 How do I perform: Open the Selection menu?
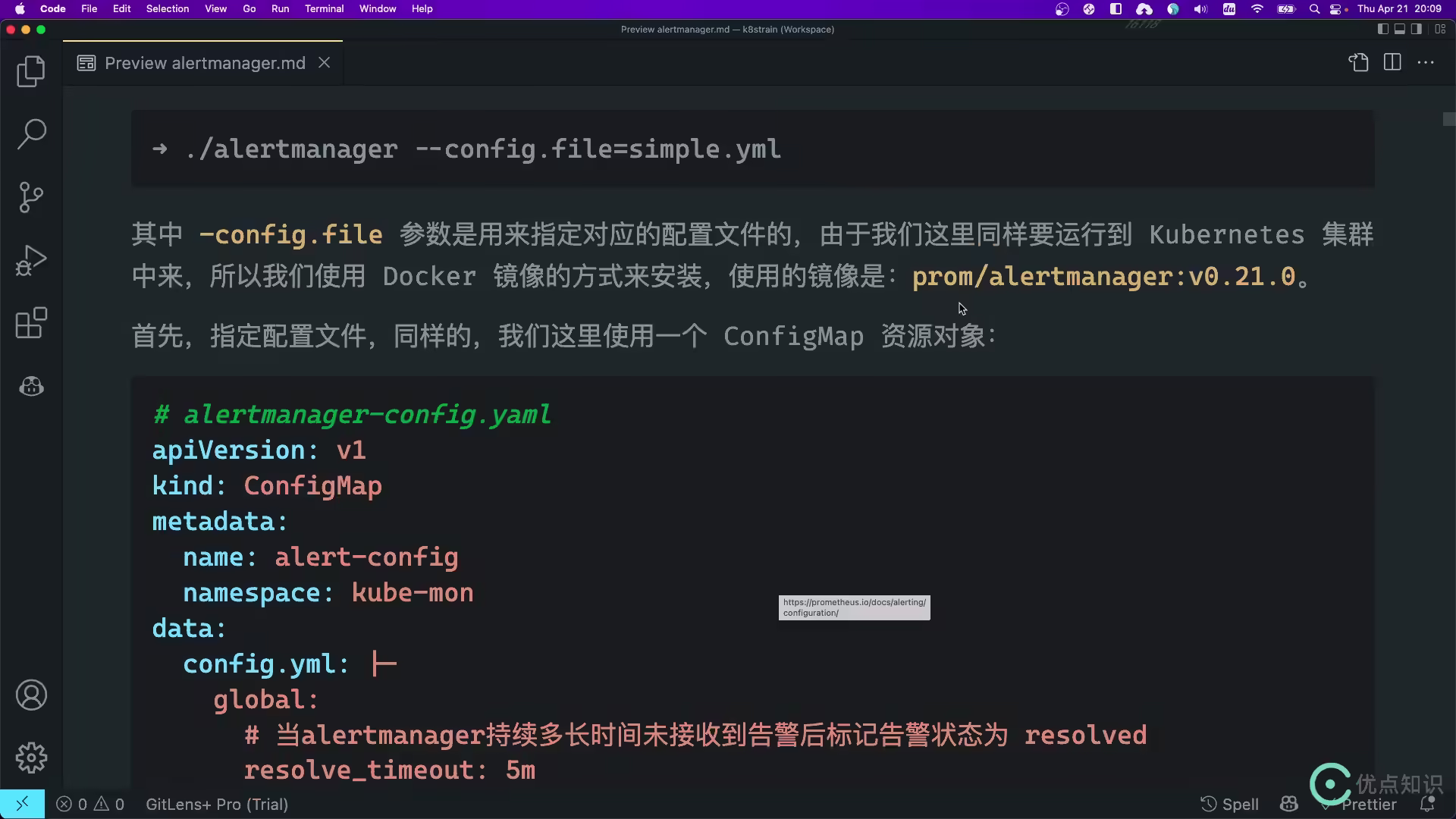pyautogui.click(x=168, y=8)
